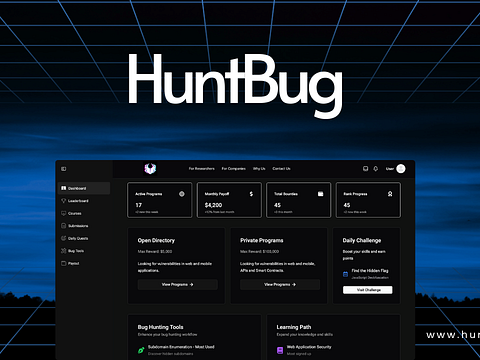Click the Bug Tools sidebar icon
Screen dimensions: 480x360
[64, 251]
